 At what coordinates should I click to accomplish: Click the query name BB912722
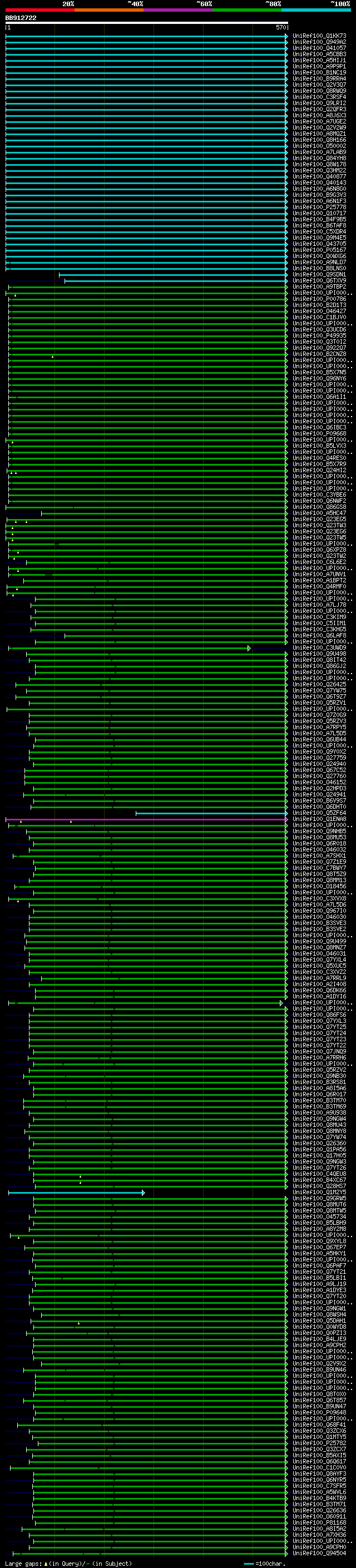pos(21,18)
